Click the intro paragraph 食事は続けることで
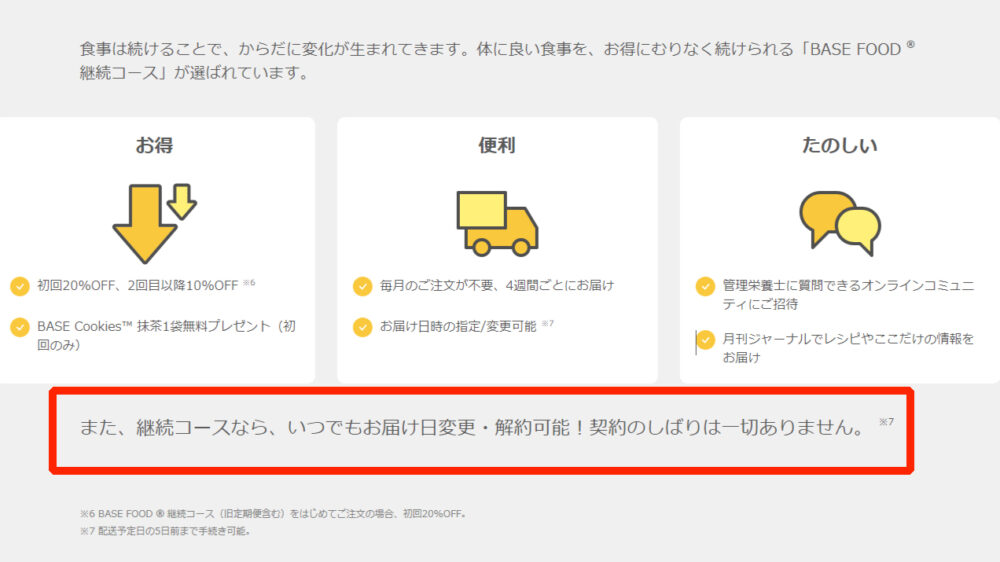1000x562 pixels. click(x=497, y=61)
